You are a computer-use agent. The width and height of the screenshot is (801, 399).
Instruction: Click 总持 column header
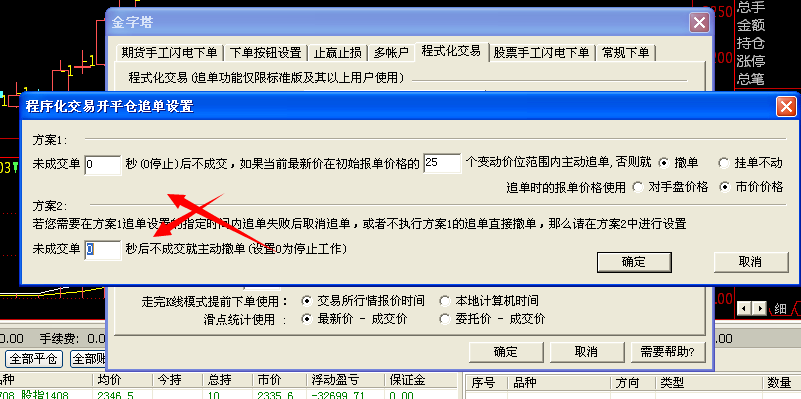227,381
